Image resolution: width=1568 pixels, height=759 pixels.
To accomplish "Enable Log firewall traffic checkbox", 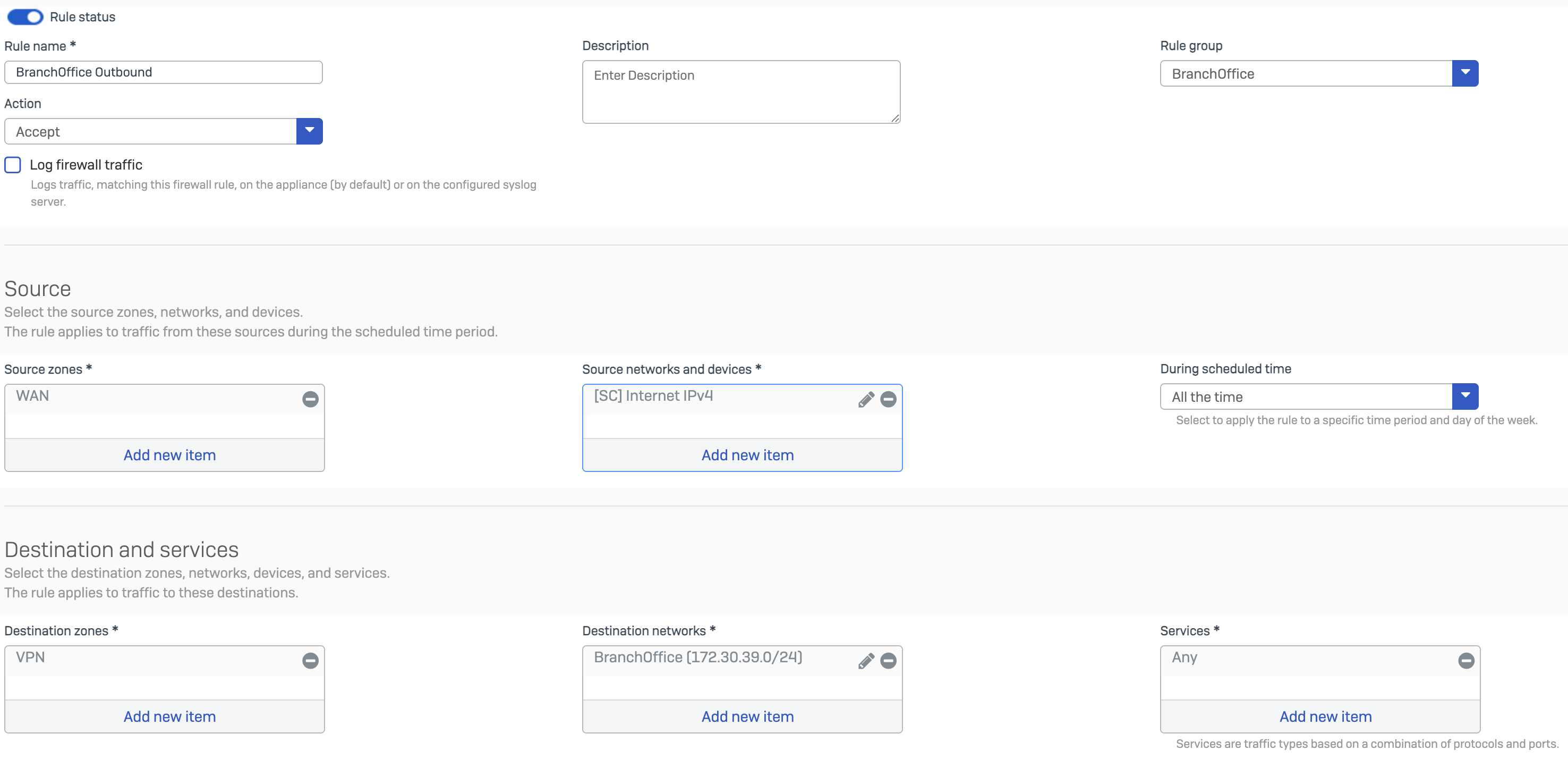I will 13,165.
